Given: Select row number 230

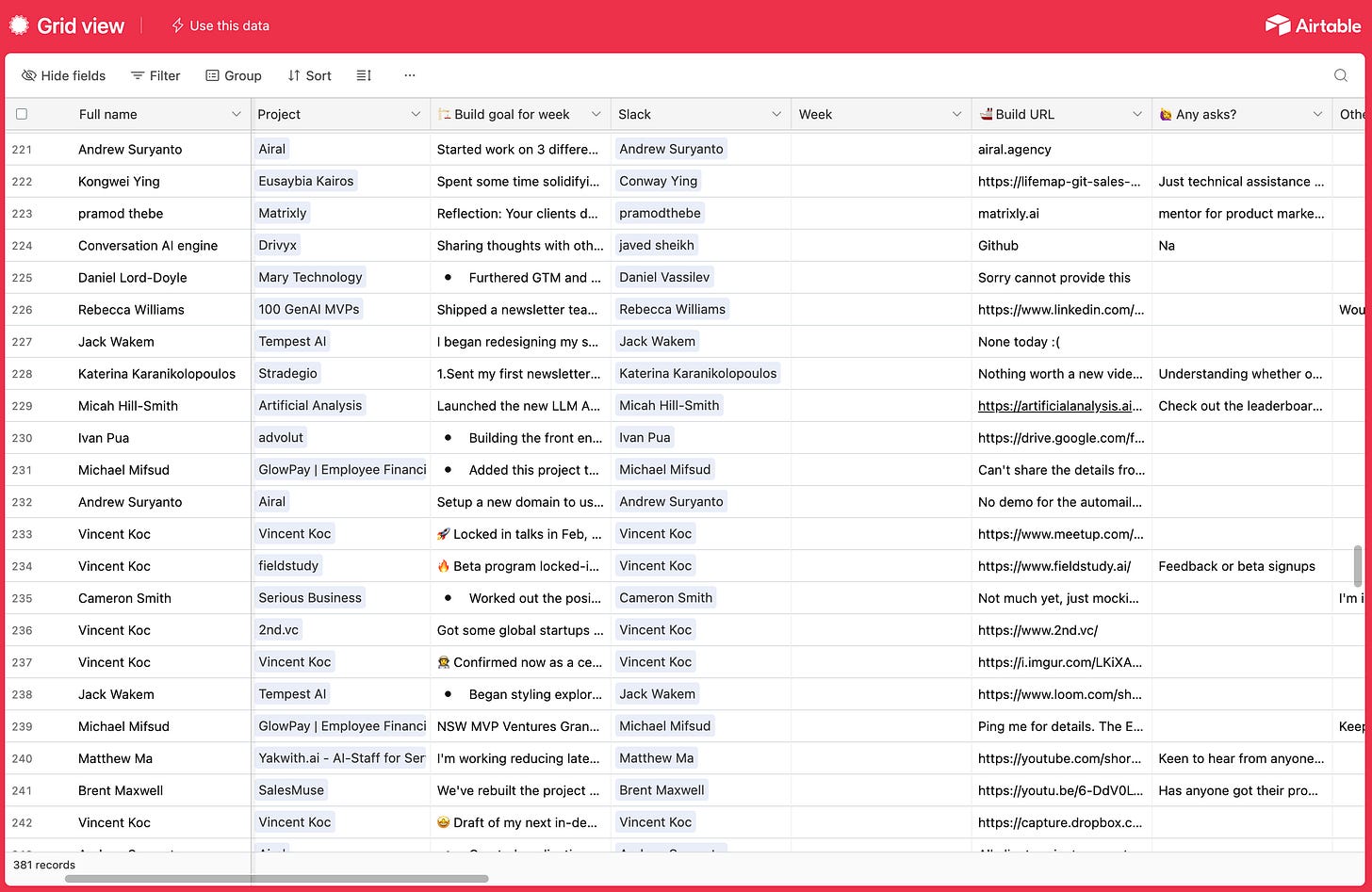Looking at the screenshot, I should point(22,438).
